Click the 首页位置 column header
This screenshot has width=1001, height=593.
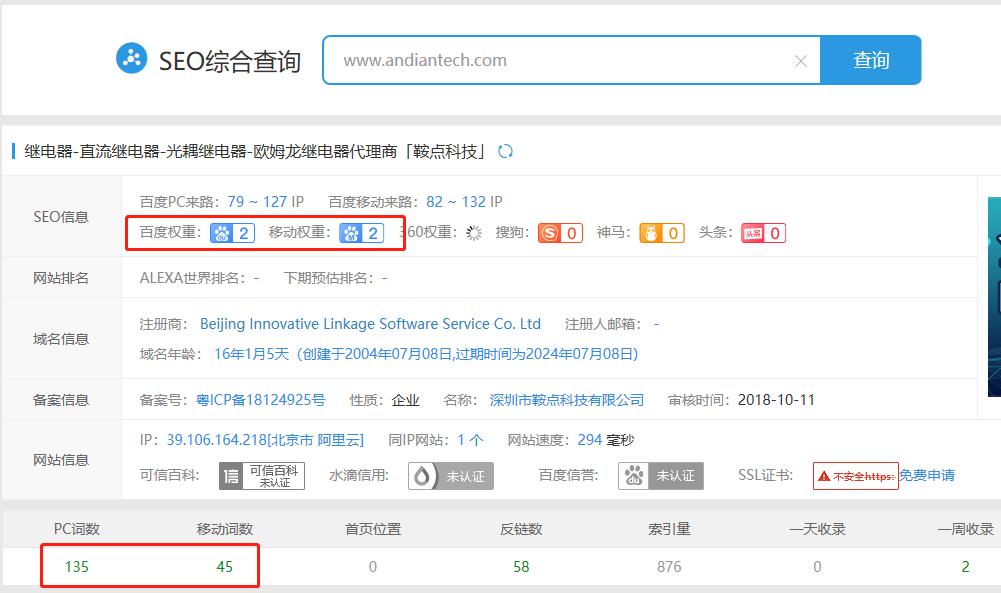373,529
